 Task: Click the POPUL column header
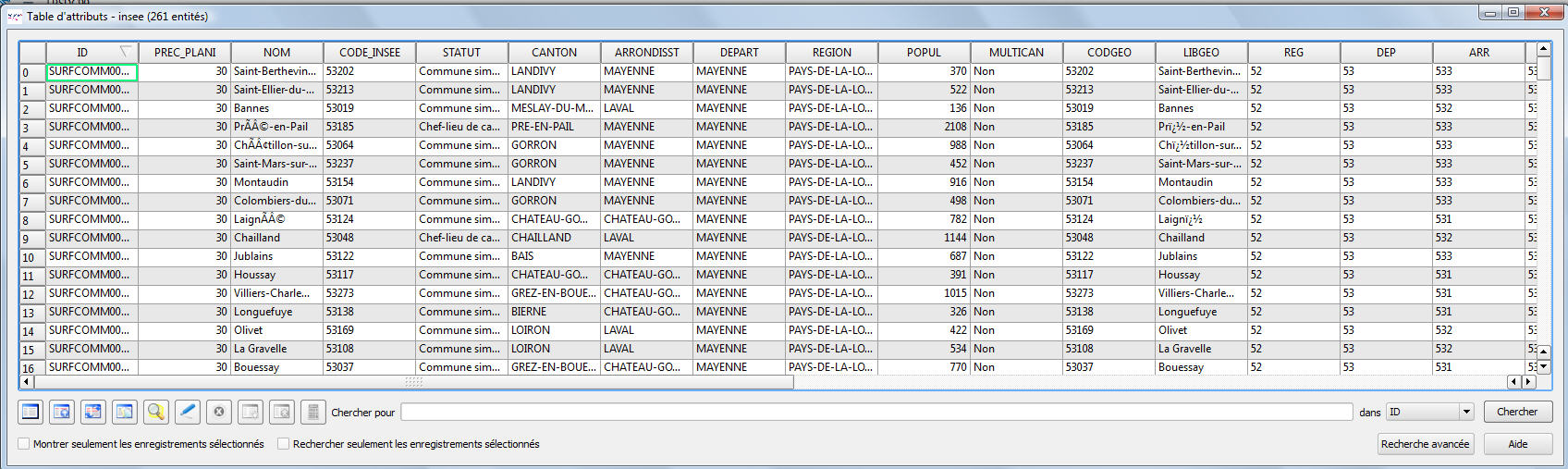(x=924, y=53)
